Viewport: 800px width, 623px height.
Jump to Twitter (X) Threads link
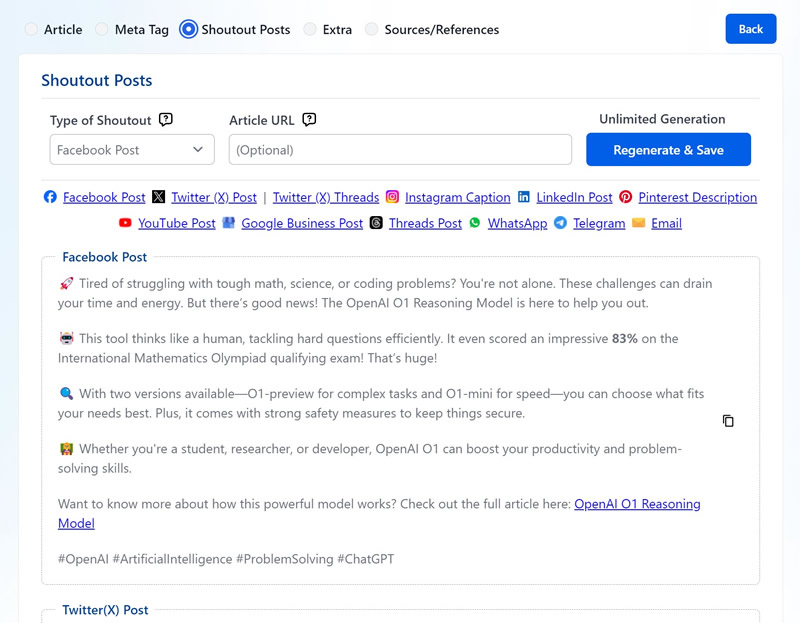[326, 197]
